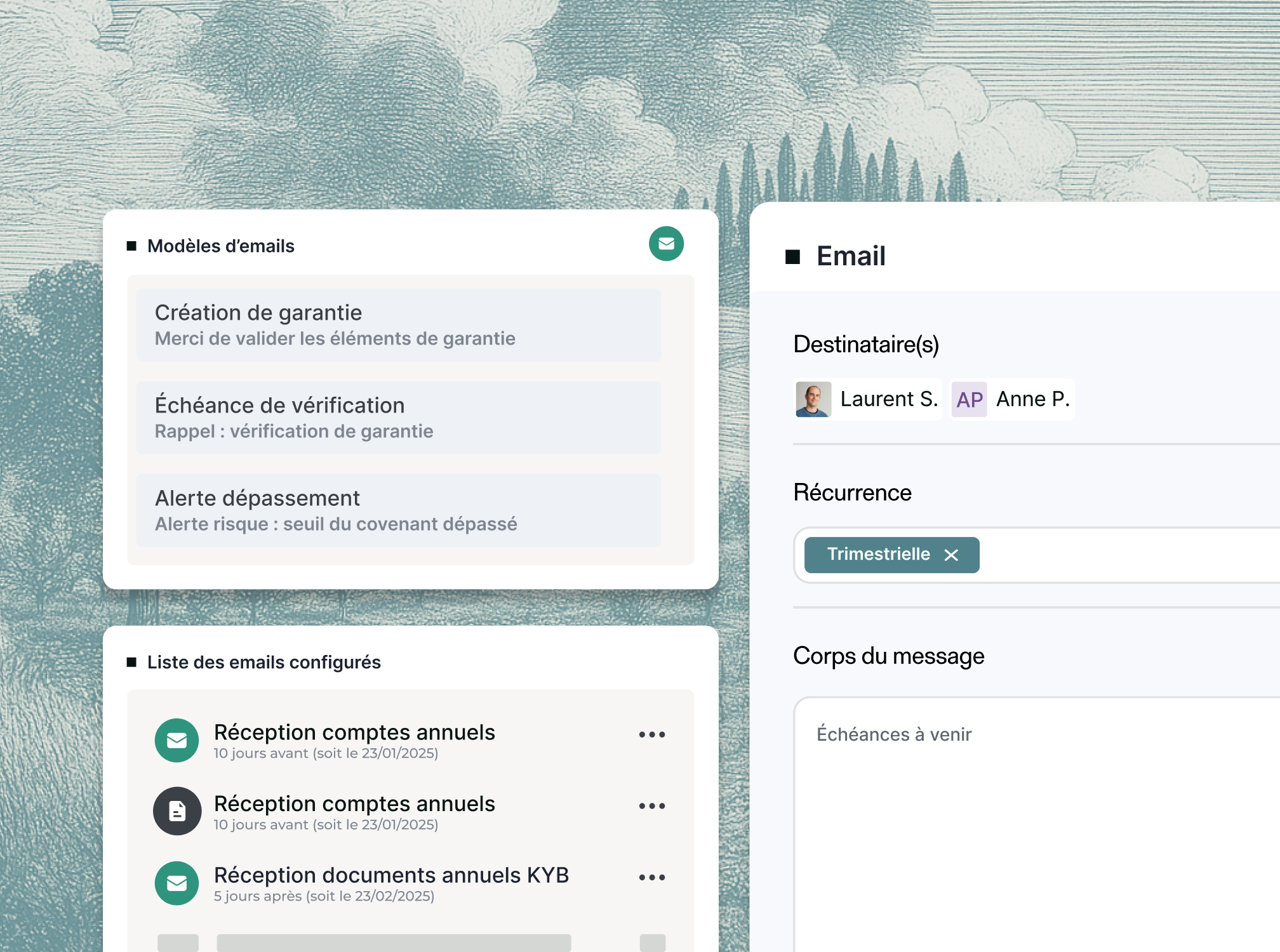
Task: Click Laurent S. profile photo
Action: (813, 399)
